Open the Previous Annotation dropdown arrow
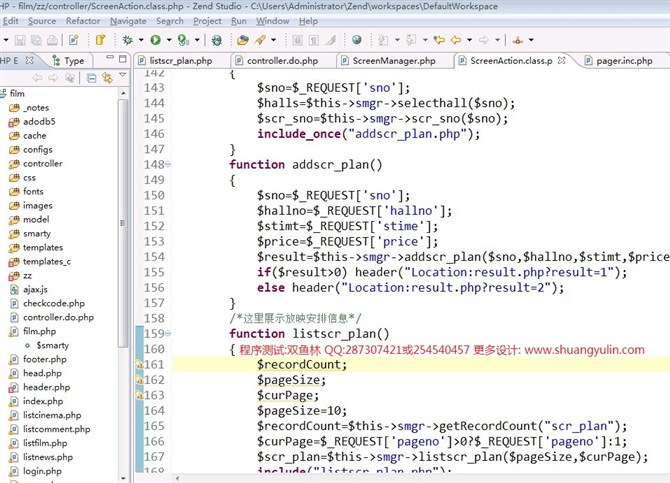The image size is (670, 483). (x=426, y=40)
